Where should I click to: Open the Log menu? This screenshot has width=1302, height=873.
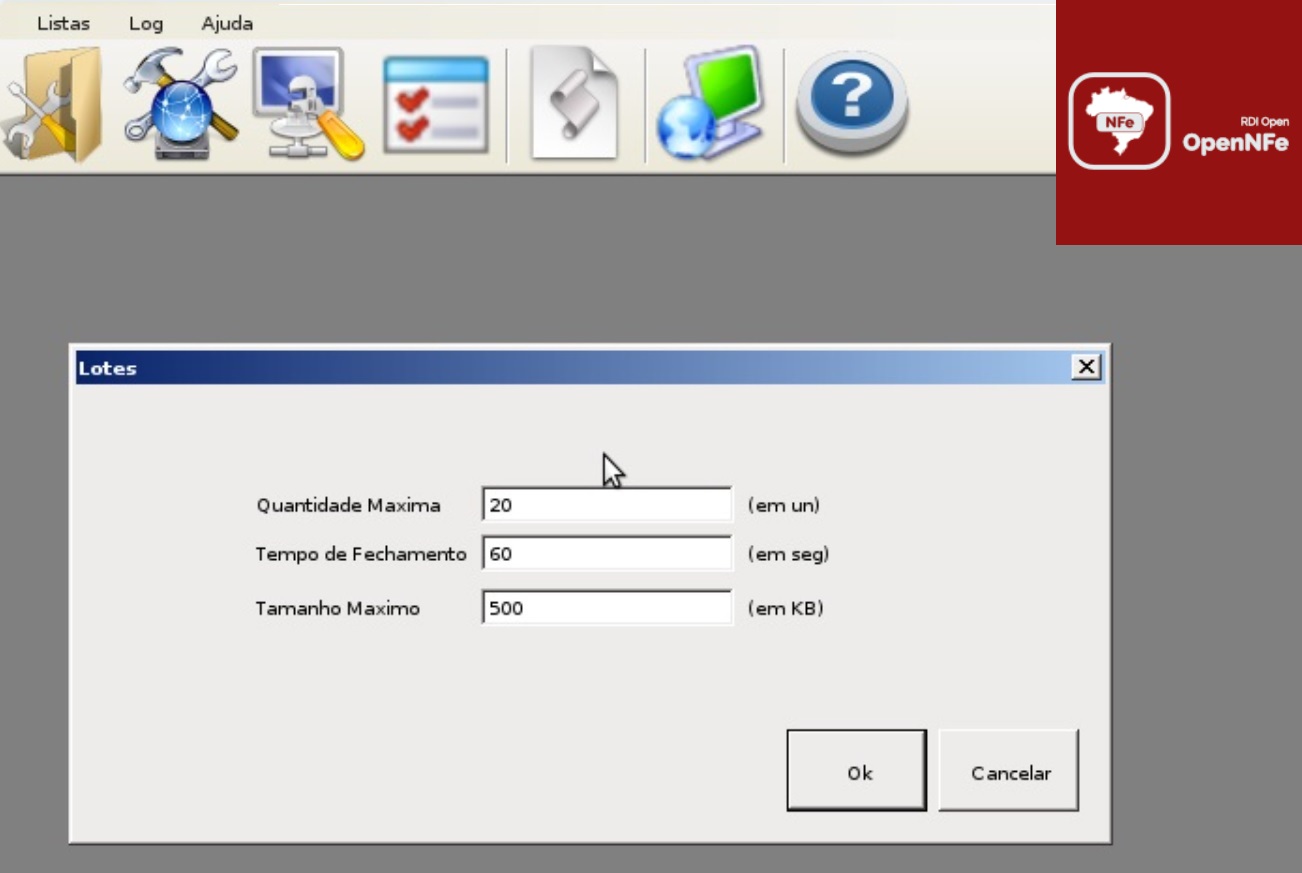(146, 23)
